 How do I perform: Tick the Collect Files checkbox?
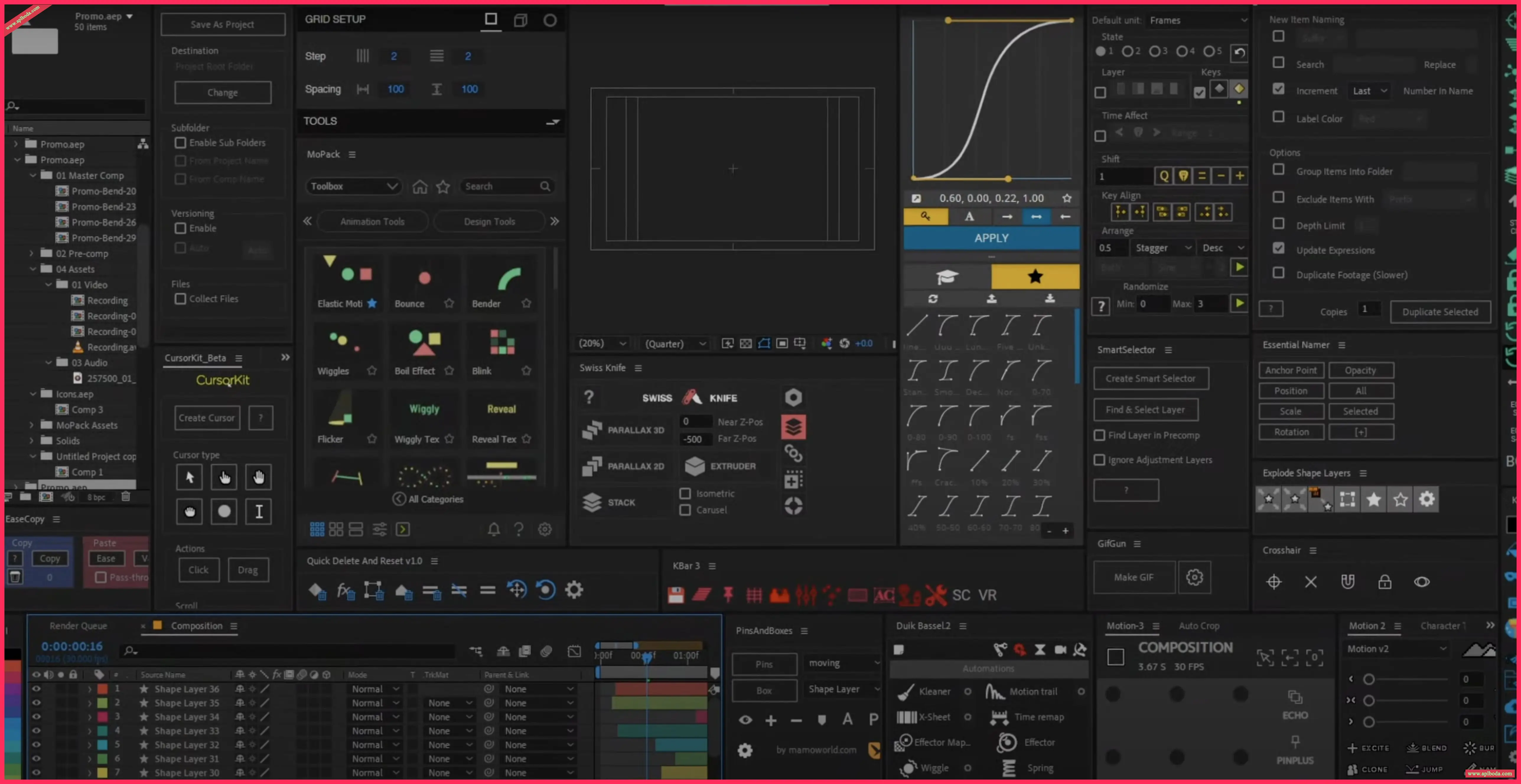coord(180,299)
